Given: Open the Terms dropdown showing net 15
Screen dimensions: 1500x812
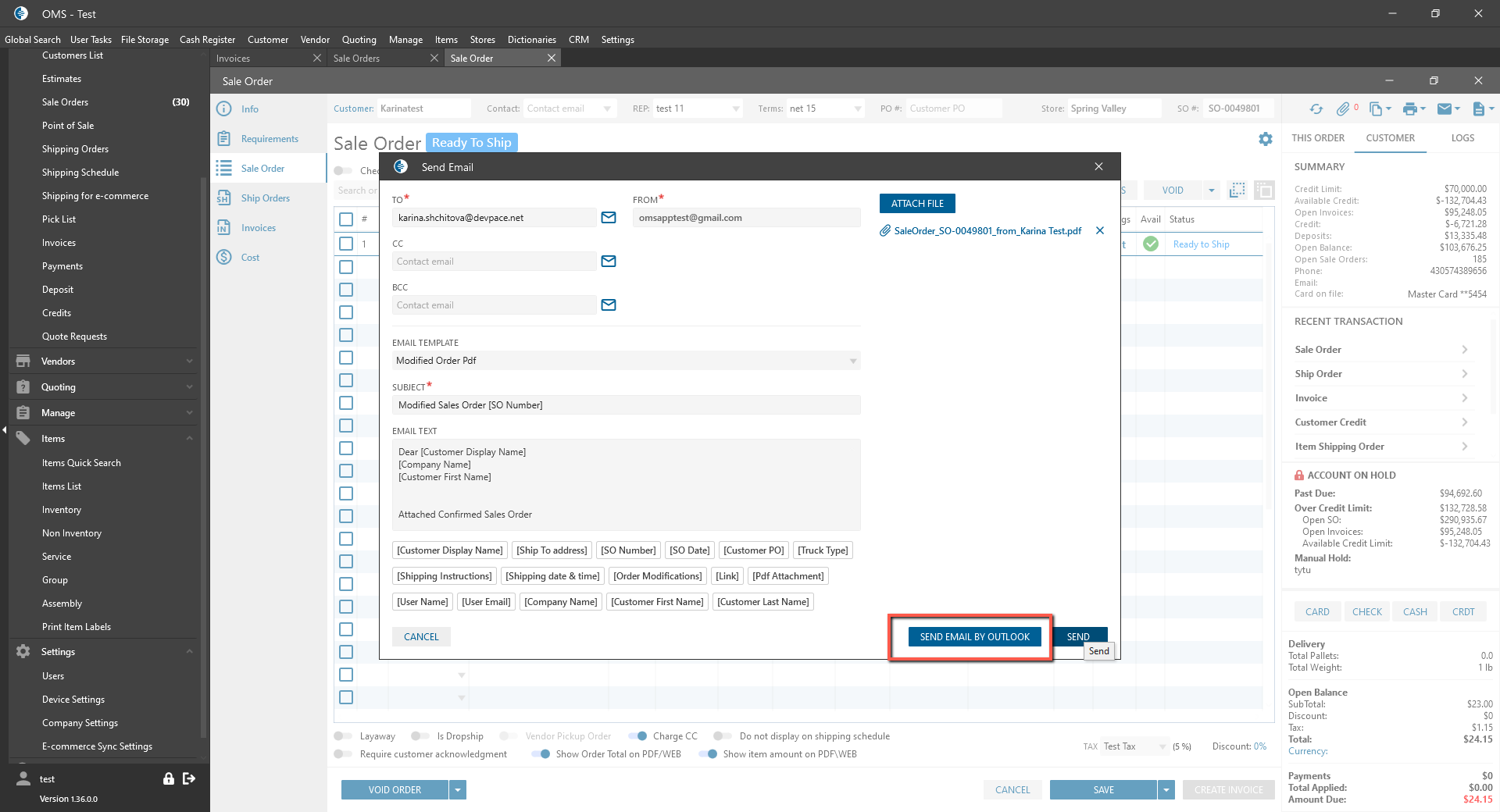Looking at the screenshot, I should (858, 109).
